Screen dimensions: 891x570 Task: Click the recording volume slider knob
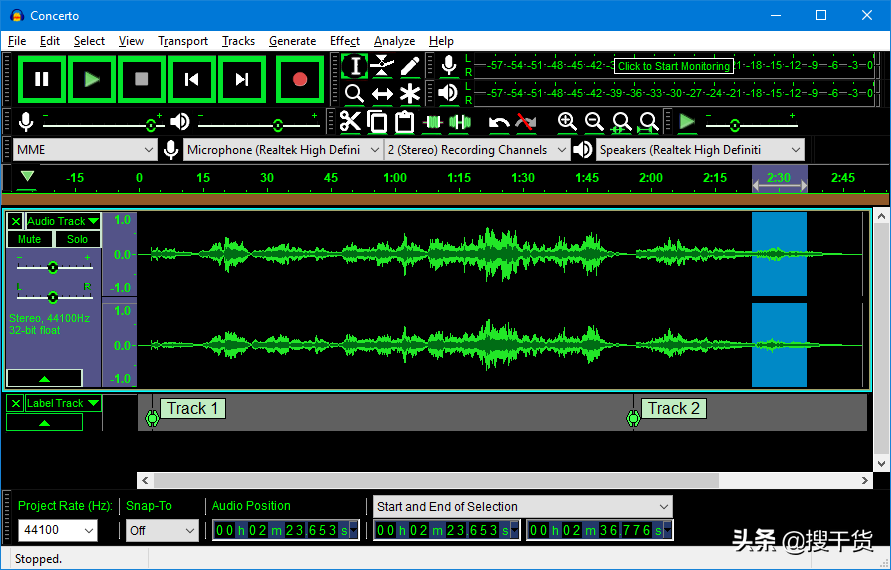[x=151, y=125]
